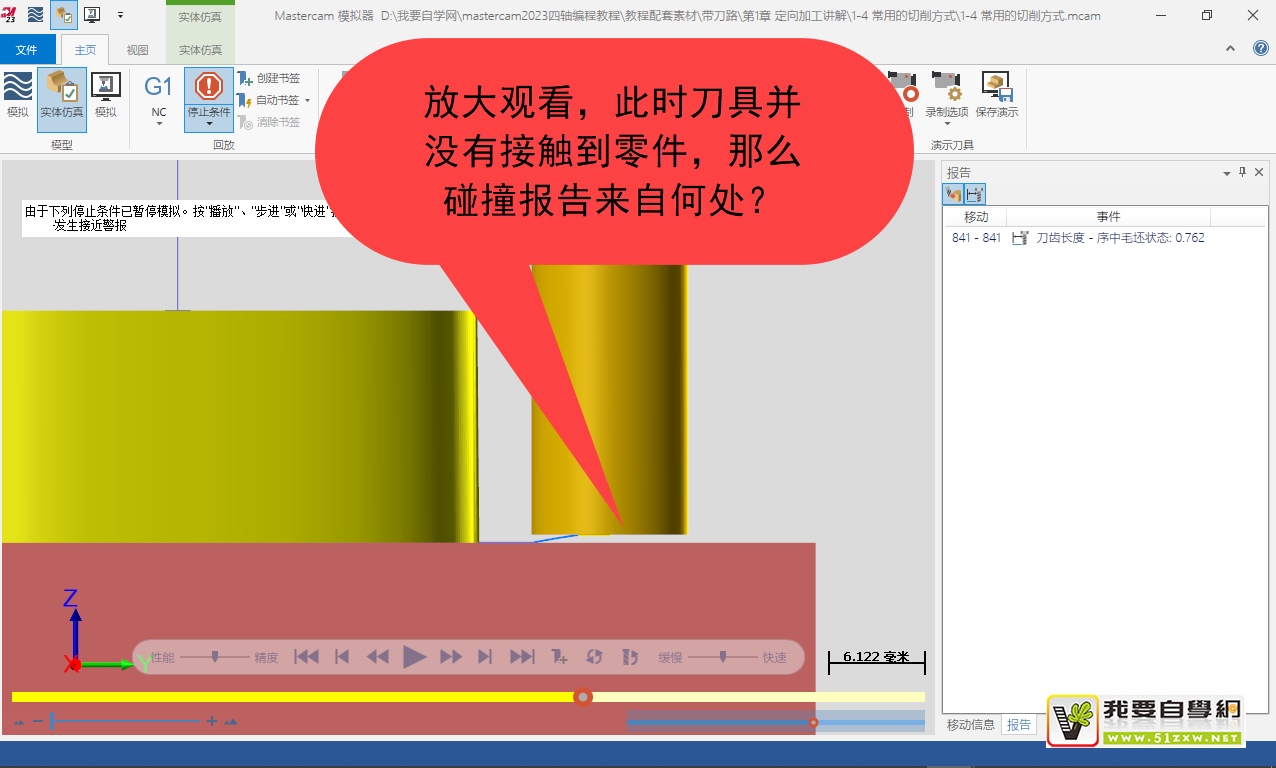Select the 841 - 841 report row

1077,238
